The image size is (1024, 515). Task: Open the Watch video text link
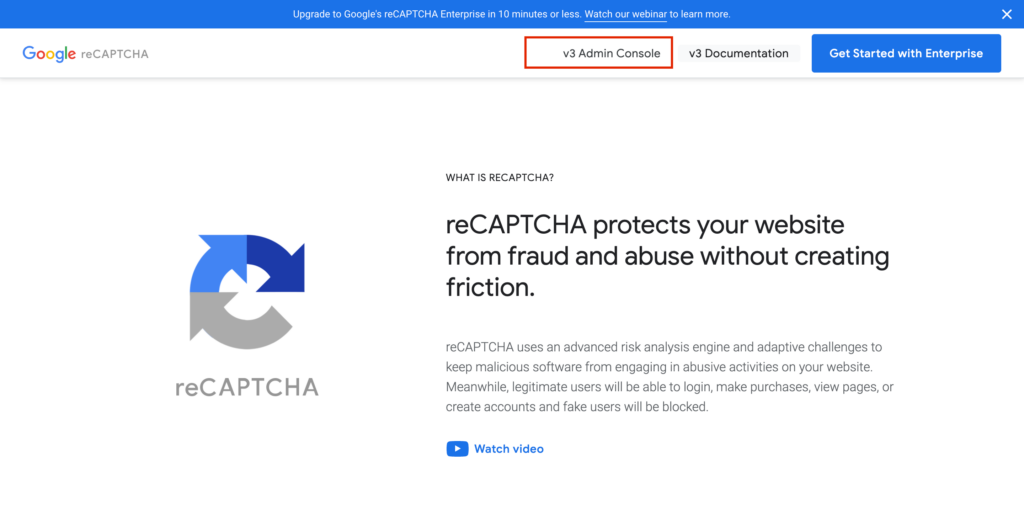pos(509,449)
